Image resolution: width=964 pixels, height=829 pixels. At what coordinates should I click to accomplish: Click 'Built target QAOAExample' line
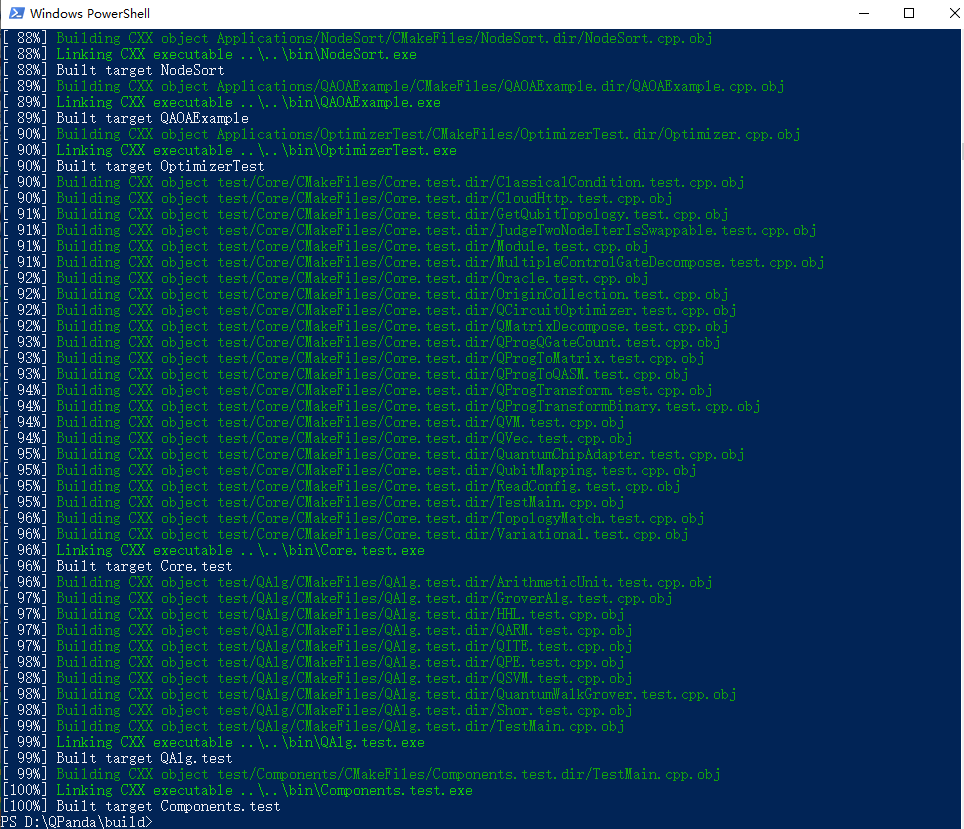[x=125, y=118]
